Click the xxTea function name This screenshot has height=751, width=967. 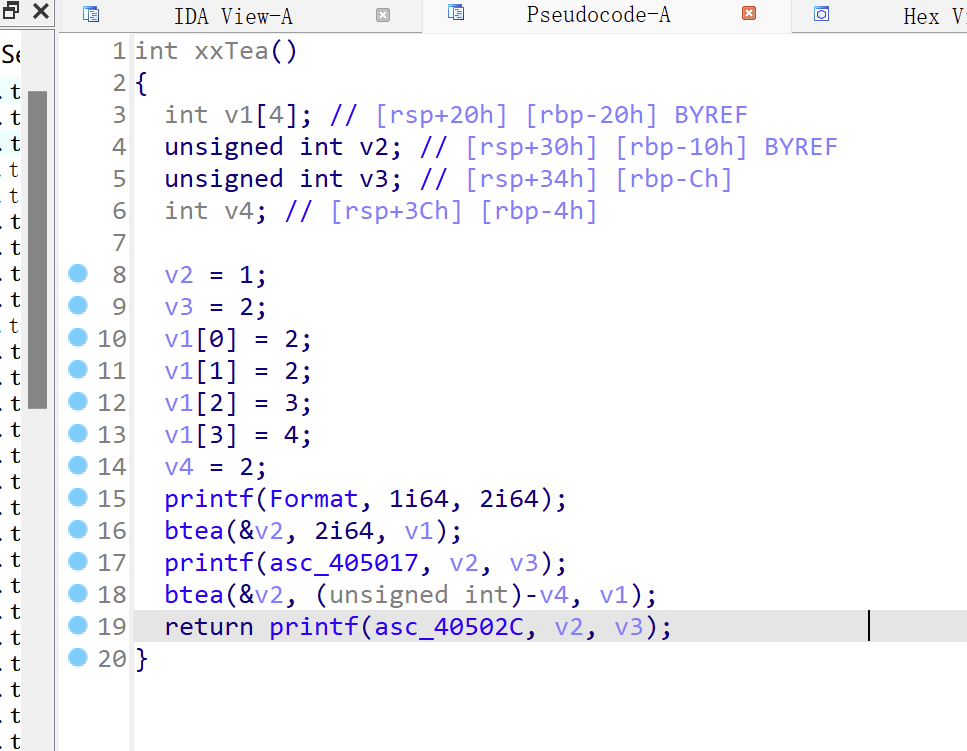tap(231, 51)
